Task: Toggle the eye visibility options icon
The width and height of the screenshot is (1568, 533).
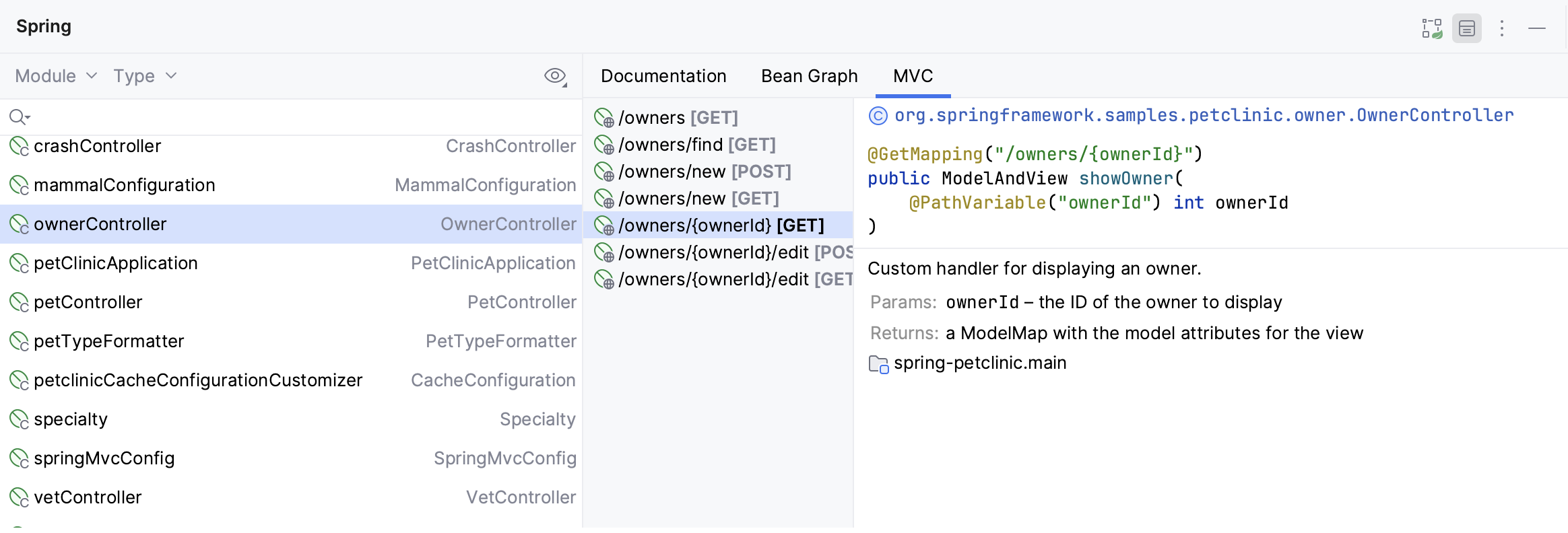Action: [556, 76]
